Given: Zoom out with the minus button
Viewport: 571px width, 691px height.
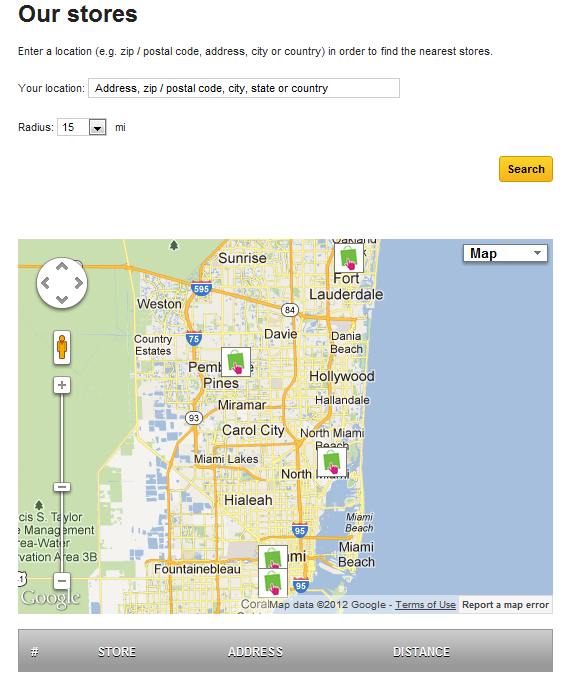Looking at the screenshot, I should [x=62, y=580].
